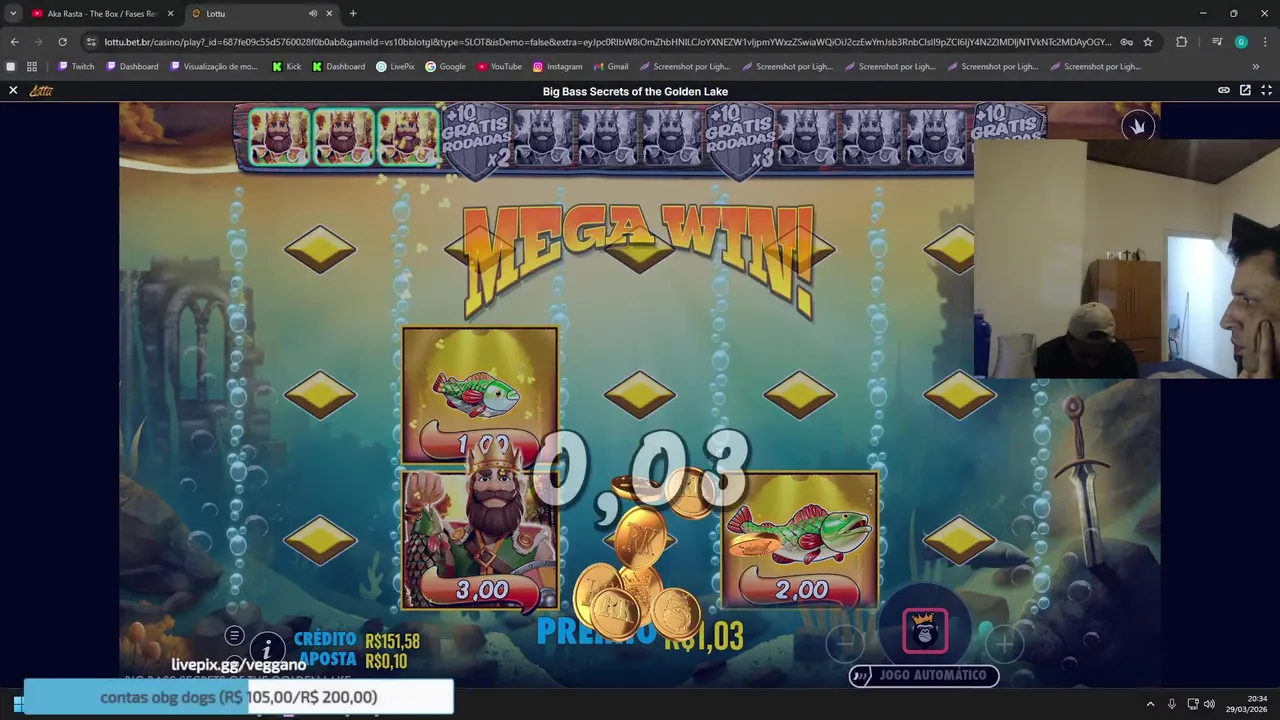Click the gorilla crown spin button

[924, 630]
